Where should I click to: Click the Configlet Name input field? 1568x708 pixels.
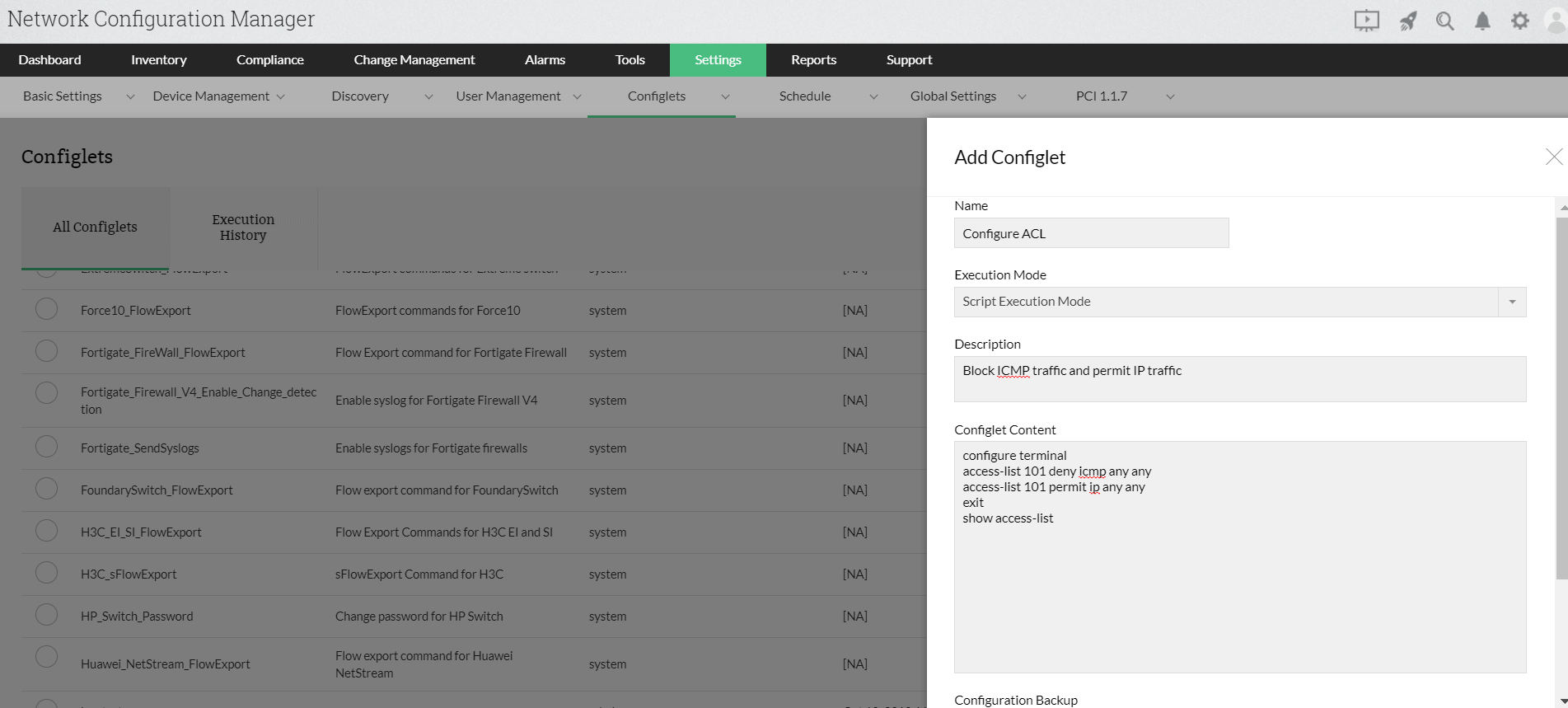pos(1091,233)
